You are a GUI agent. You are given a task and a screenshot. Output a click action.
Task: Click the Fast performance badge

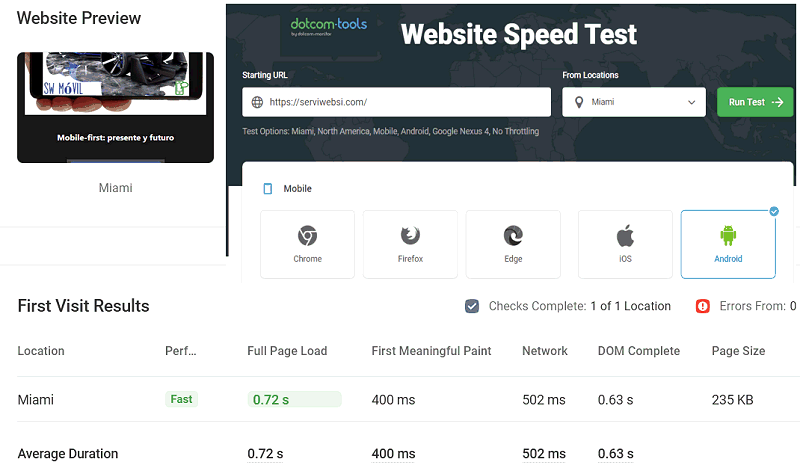(x=181, y=399)
